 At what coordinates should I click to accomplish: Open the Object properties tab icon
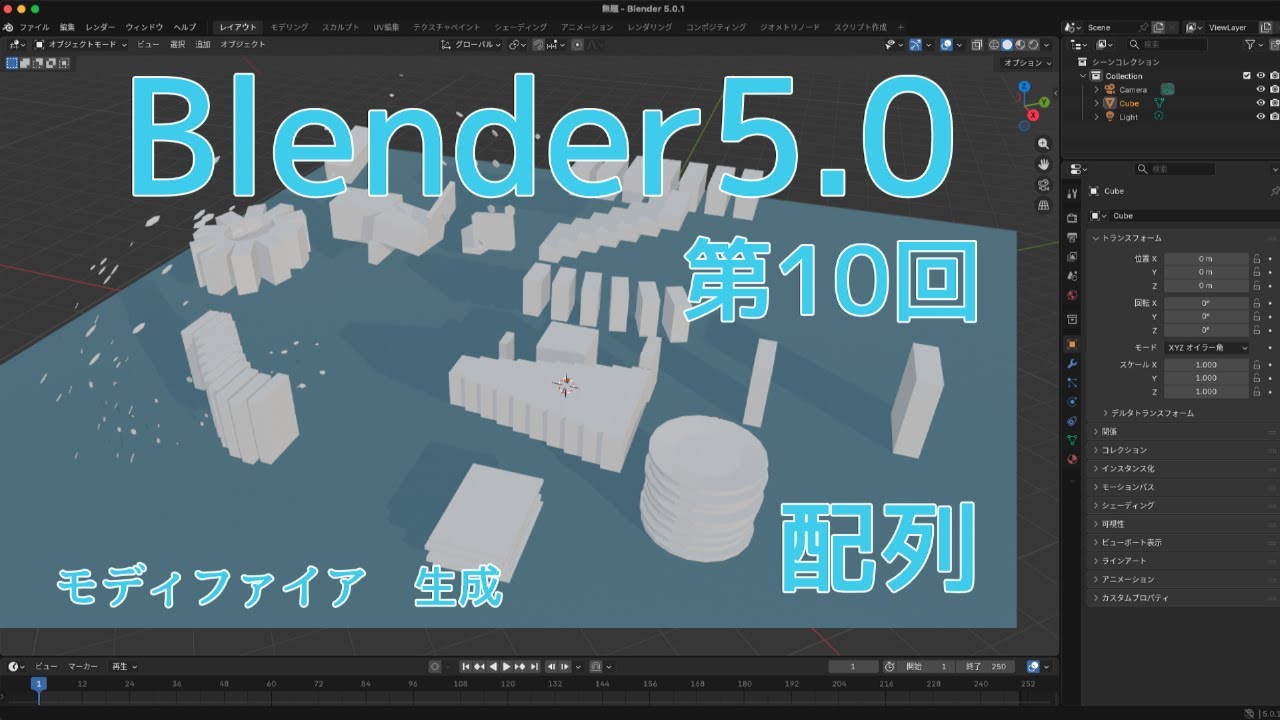1072,344
